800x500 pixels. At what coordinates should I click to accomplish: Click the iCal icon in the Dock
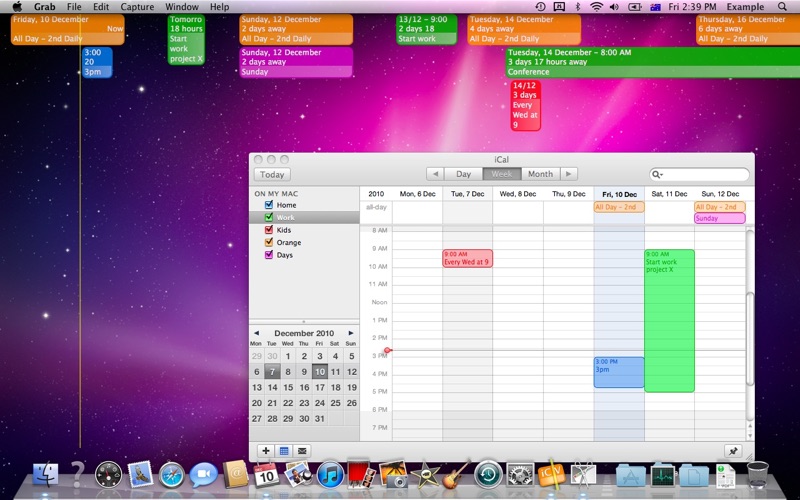[266, 474]
